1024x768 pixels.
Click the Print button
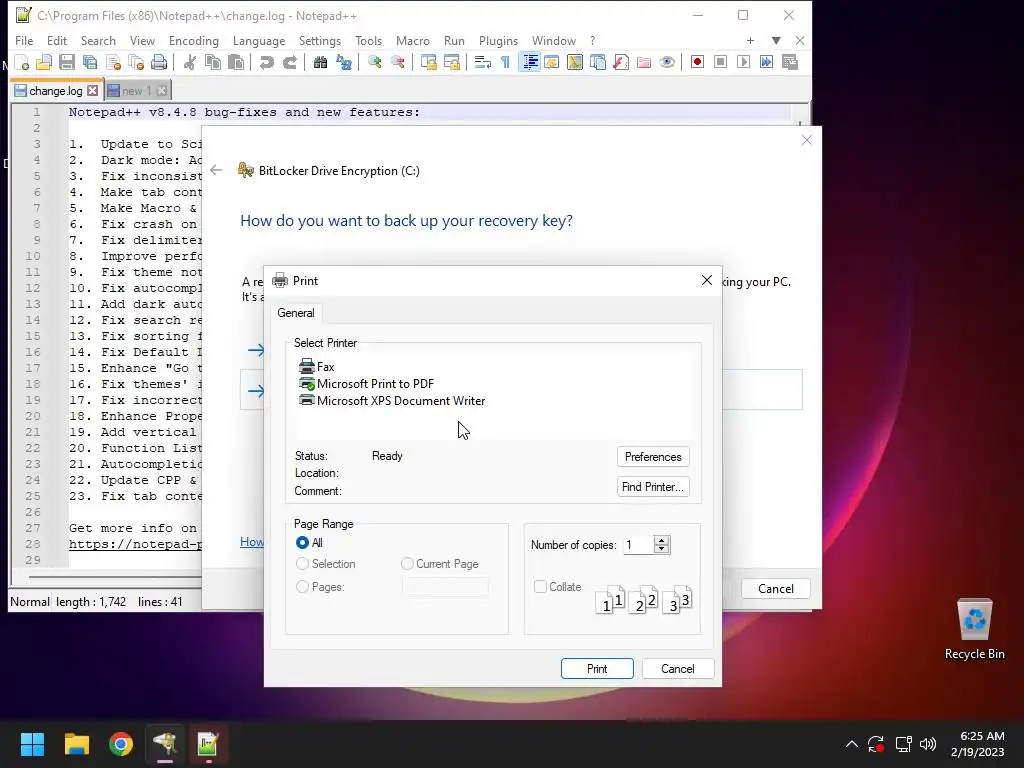click(597, 669)
